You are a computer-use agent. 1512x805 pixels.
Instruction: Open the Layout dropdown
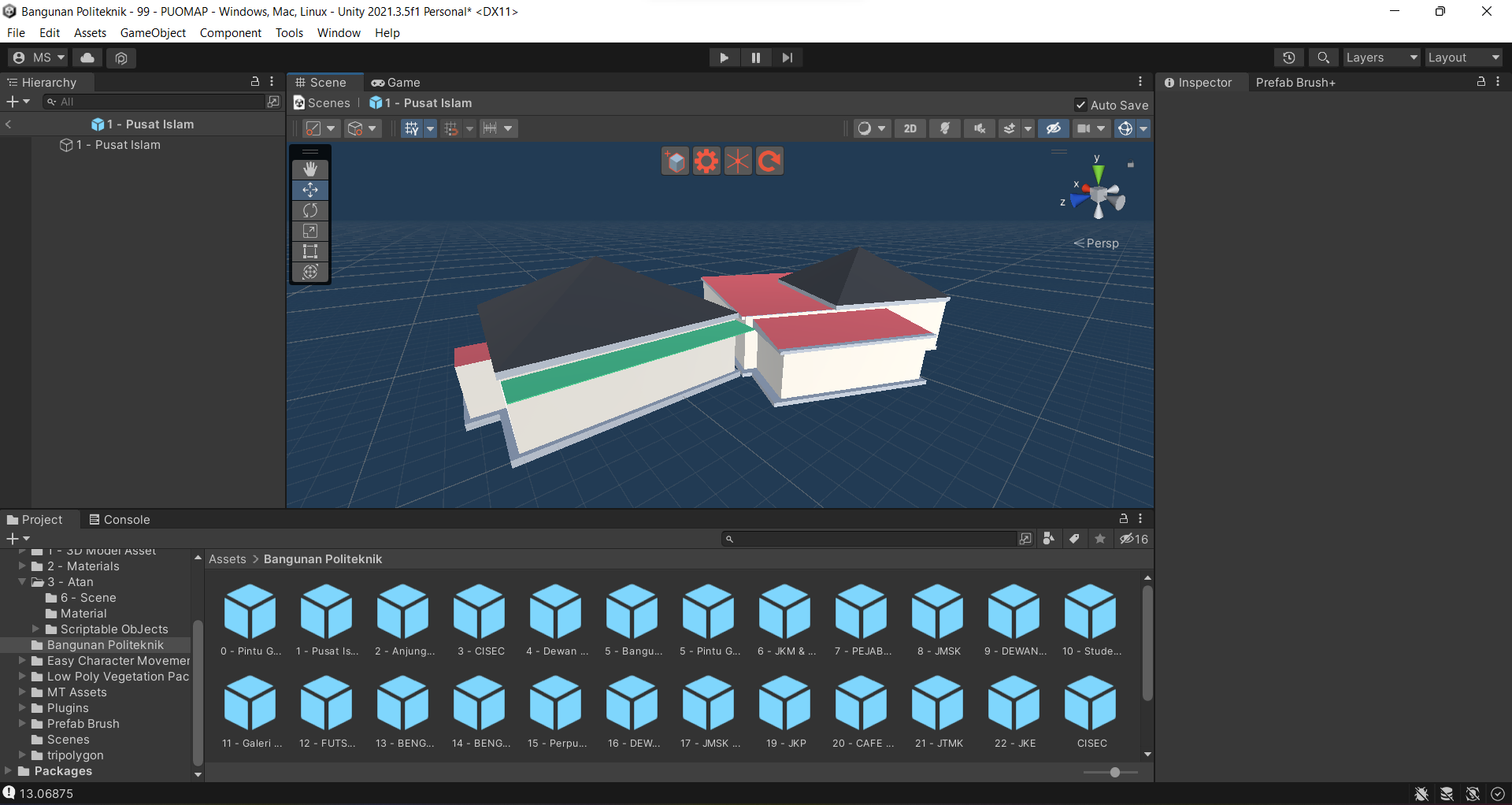tap(1463, 57)
